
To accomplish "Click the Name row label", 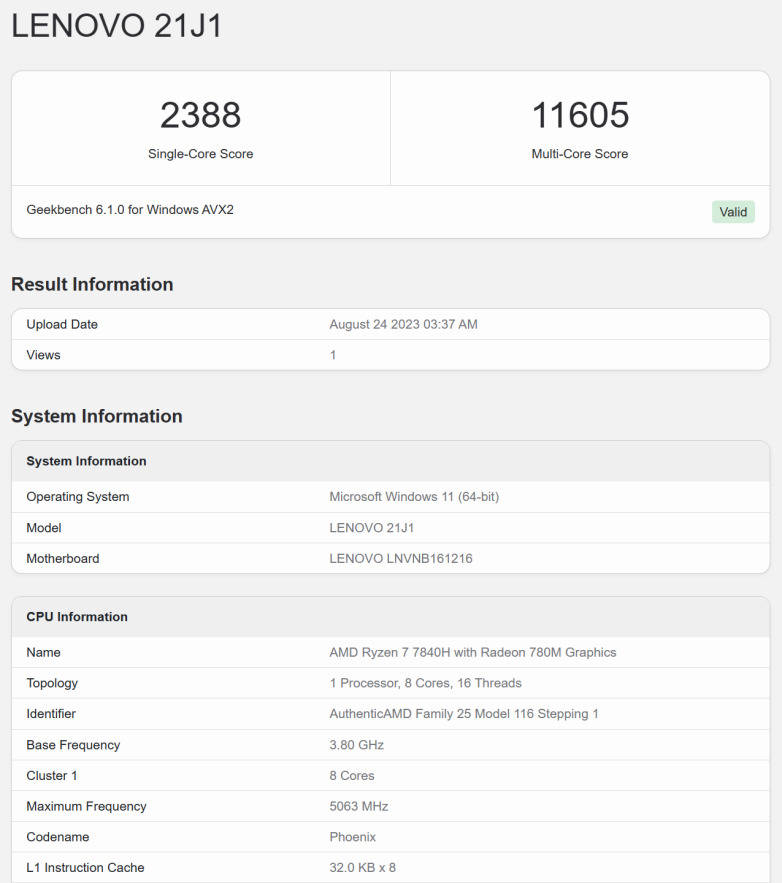I will [x=43, y=652].
